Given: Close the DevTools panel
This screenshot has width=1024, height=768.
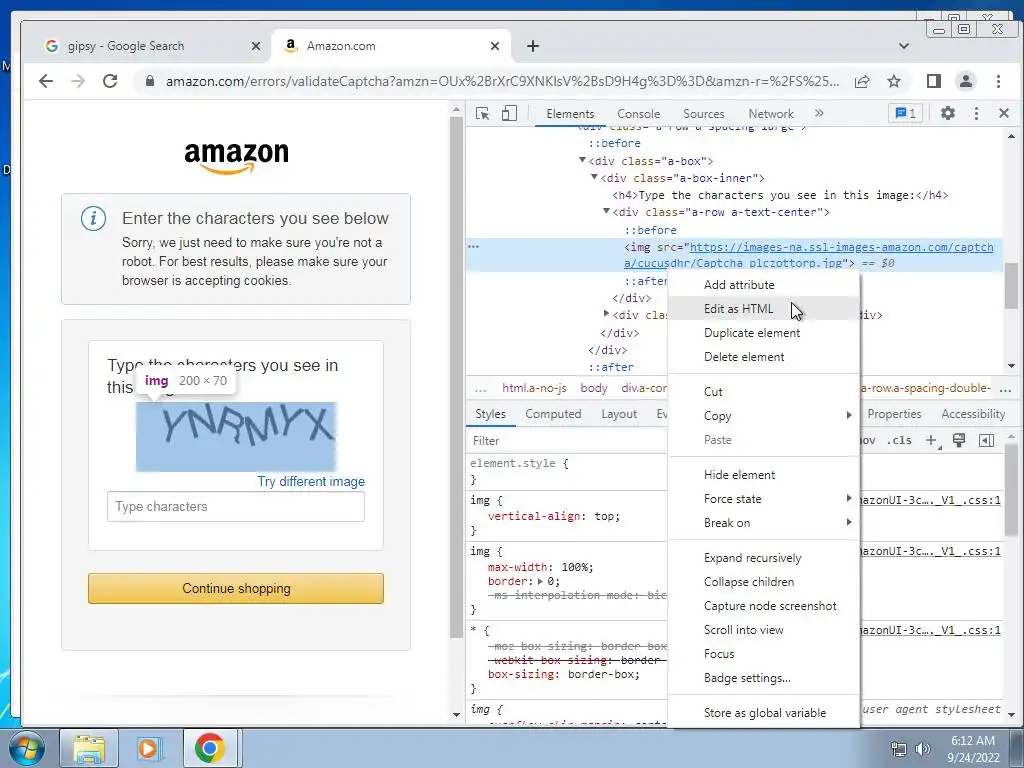Looking at the screenshot, I should 1004,114.
